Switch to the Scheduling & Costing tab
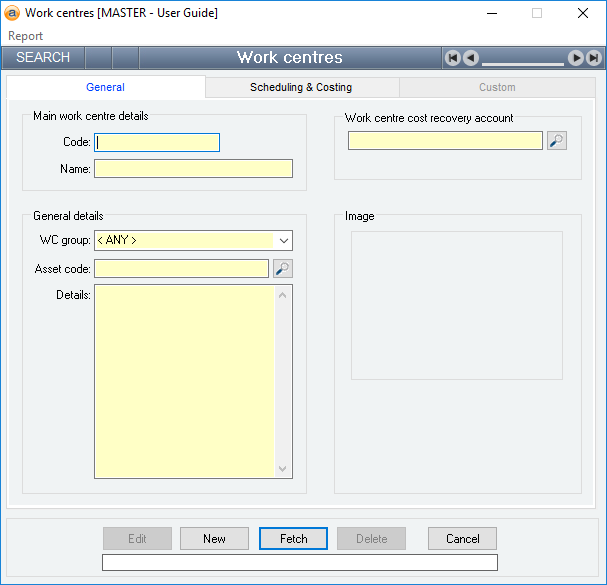 pos(301,88)
